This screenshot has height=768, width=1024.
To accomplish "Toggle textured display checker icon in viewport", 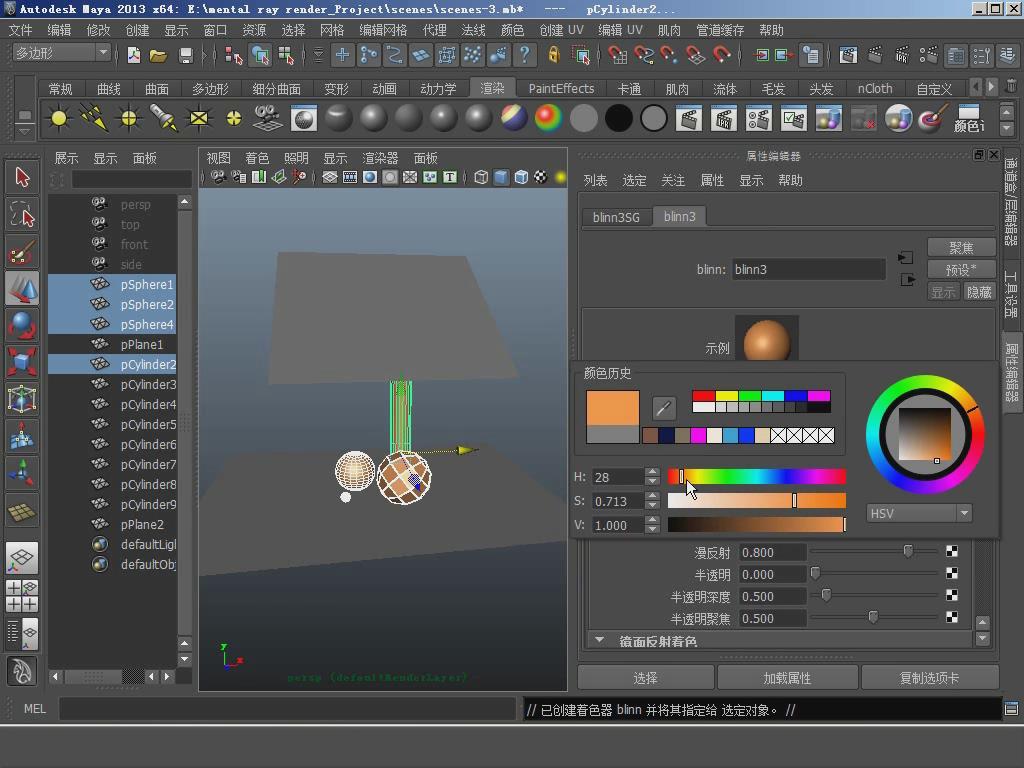I will [541, 177].
